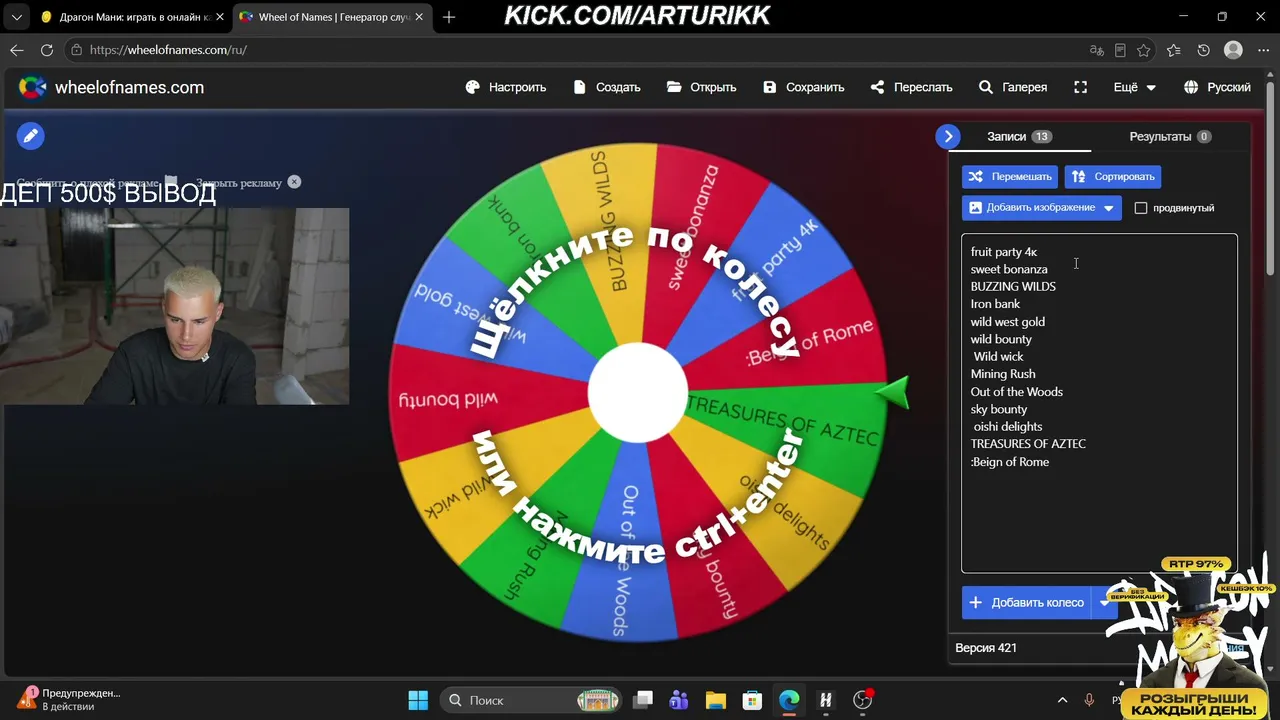Expand the Ещё dropdown menu

point(1135,87)
